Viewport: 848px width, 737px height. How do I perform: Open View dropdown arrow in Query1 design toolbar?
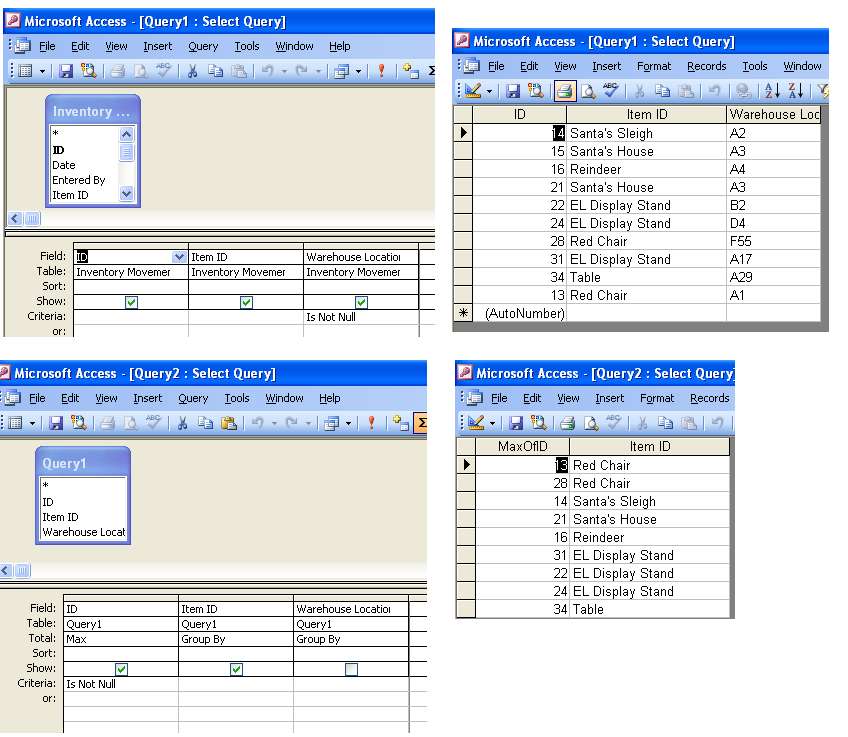click(x=42, y=71)
